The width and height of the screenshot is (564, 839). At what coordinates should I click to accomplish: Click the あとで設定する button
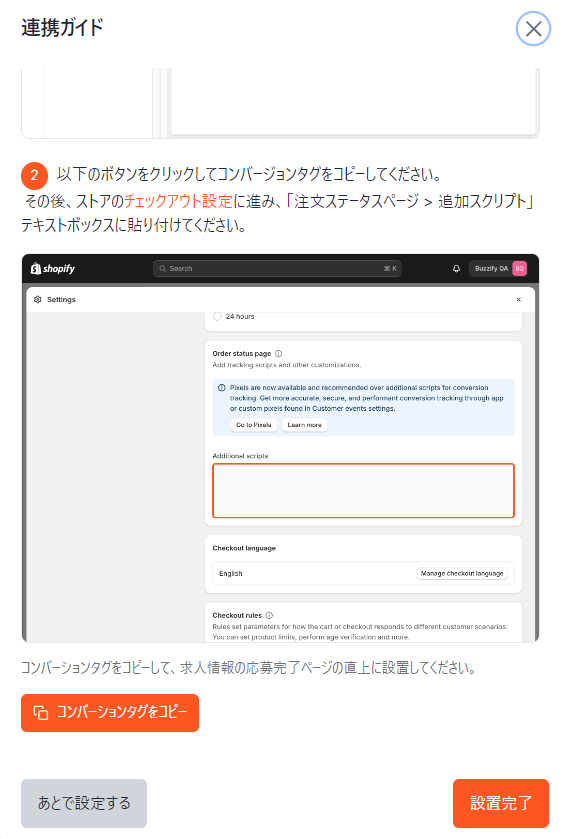(x=84, y=803)
